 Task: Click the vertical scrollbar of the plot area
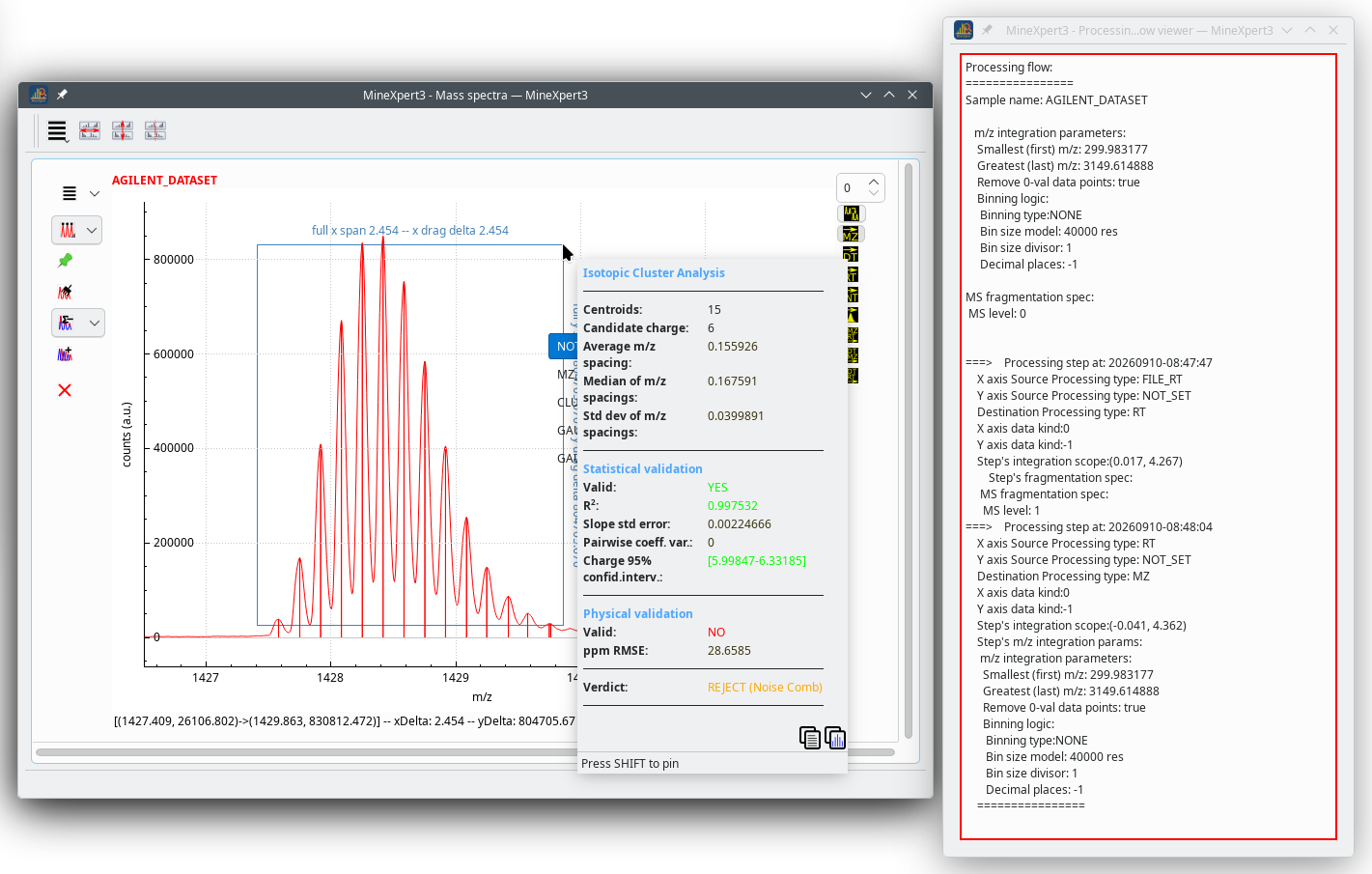click(x=909, y=451)
